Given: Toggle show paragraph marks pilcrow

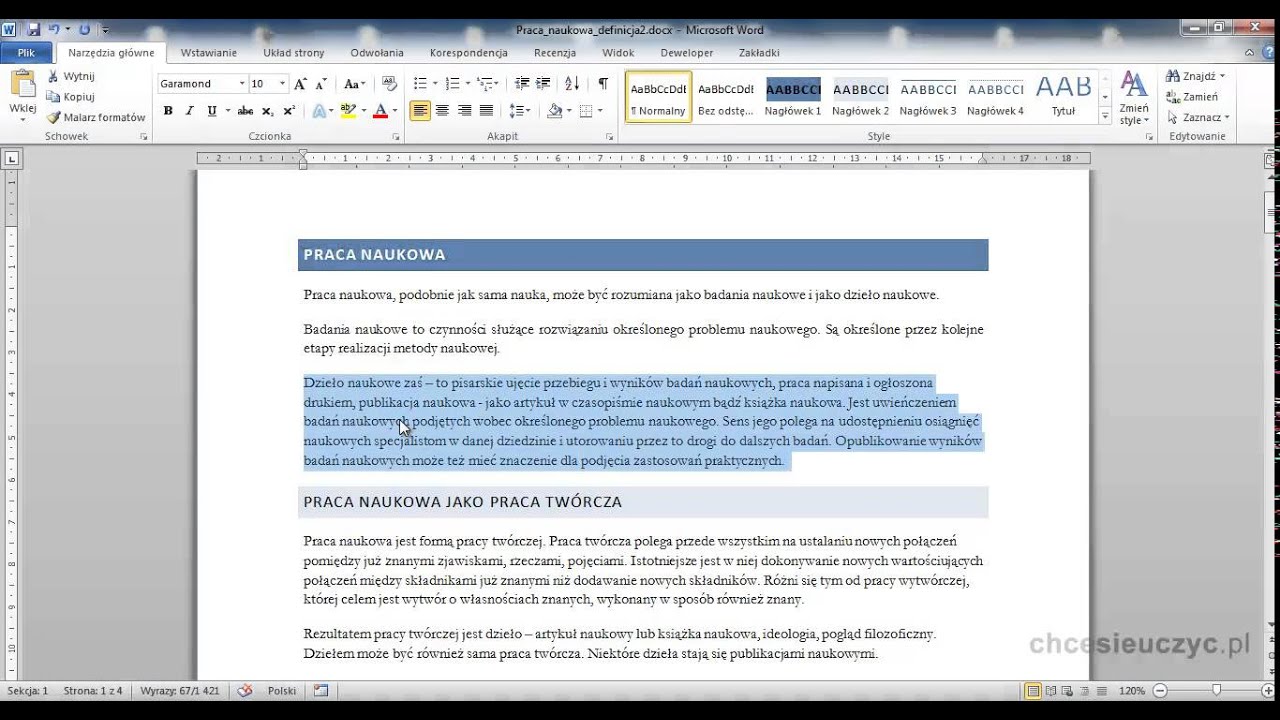Looking at the screenshot, I should pyautogui.click(x=603, y=84).
